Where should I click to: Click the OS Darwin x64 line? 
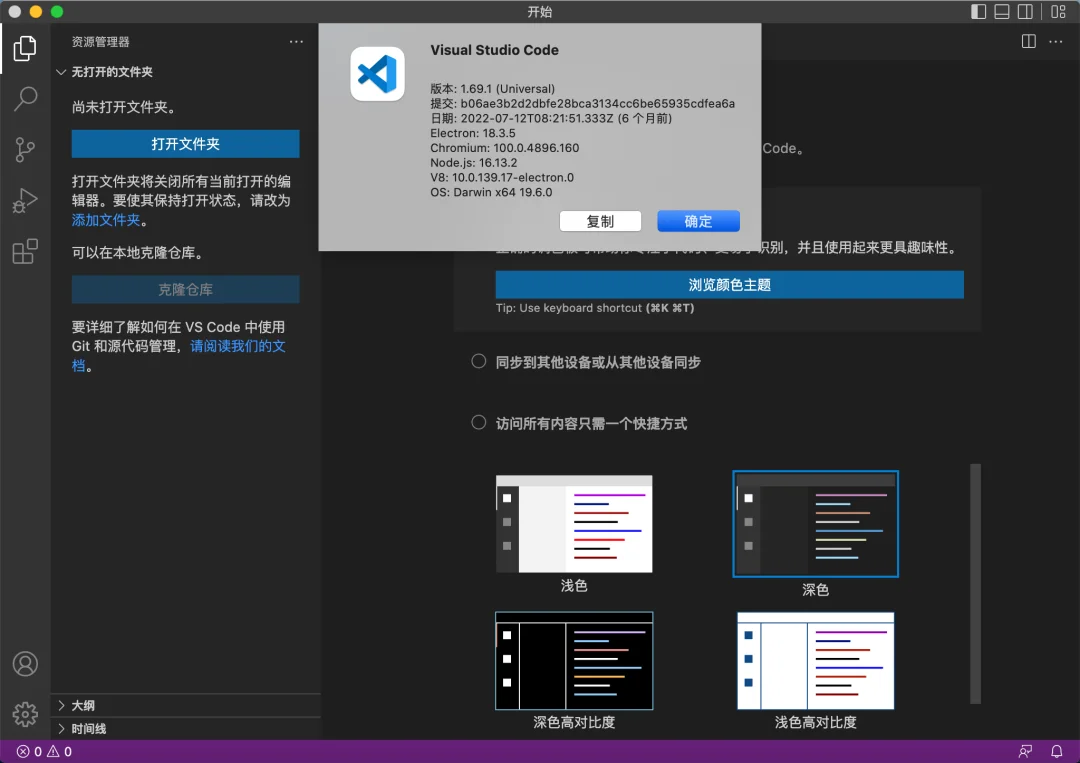point(491,192)
